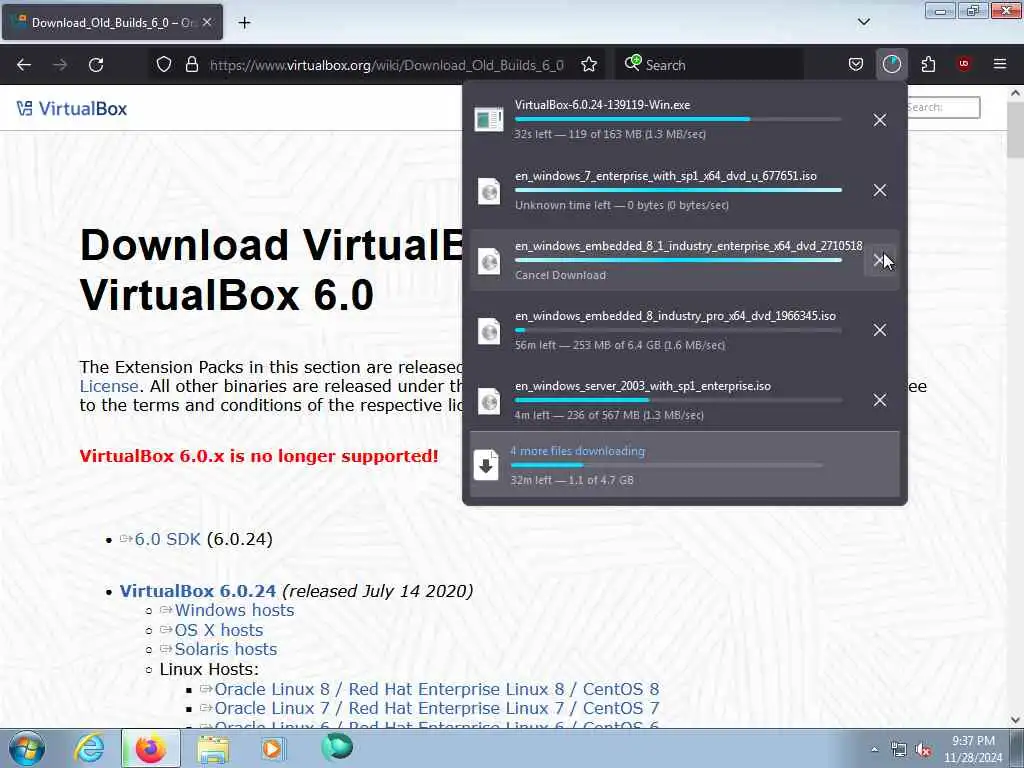Click disc icon of Windows Server 2003 iso
Screen dimensions: 1024x768
[489, 401]
